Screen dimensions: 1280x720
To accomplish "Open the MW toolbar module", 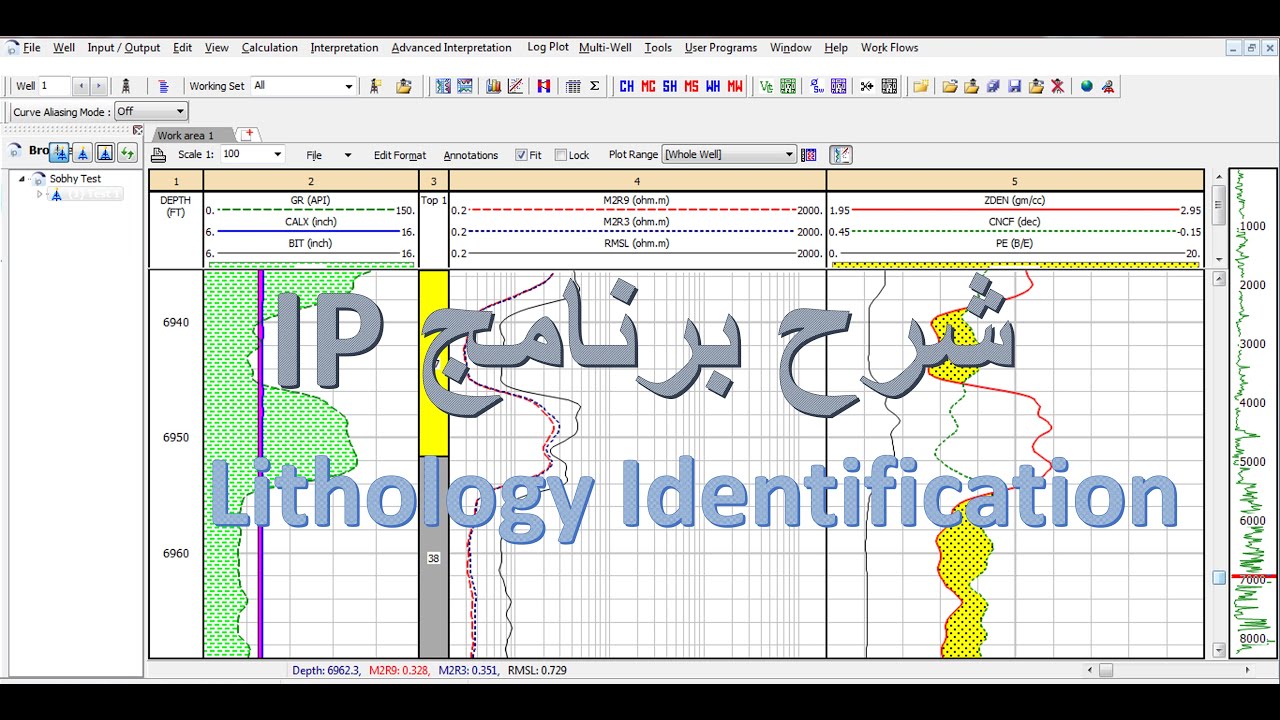I will click(735, 86).
